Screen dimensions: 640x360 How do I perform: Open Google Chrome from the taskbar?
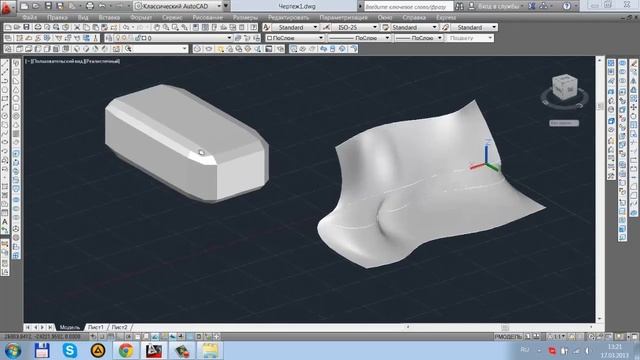tap(126, 350)
